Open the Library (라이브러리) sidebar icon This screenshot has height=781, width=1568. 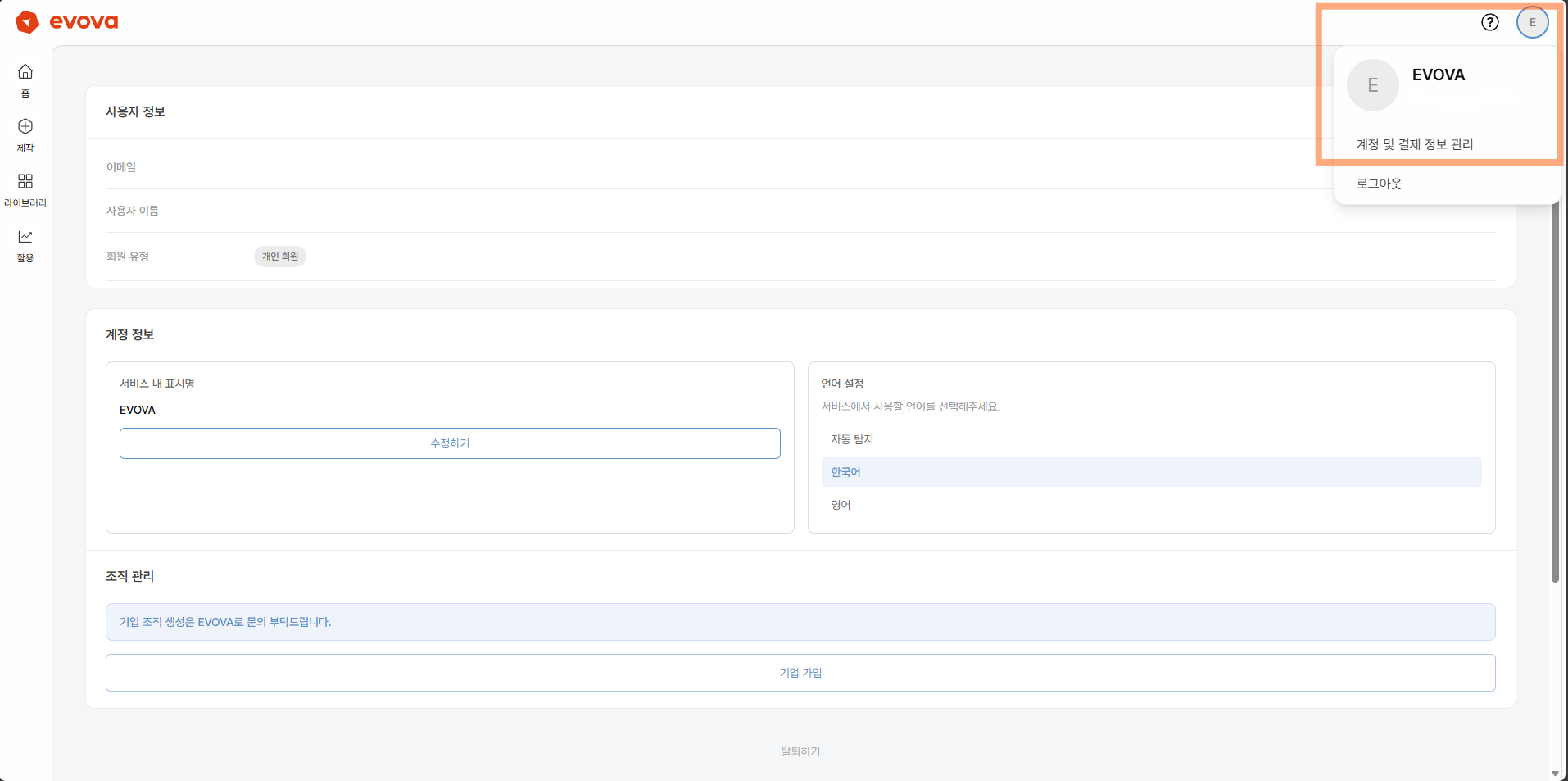click(x=25, y=181)
